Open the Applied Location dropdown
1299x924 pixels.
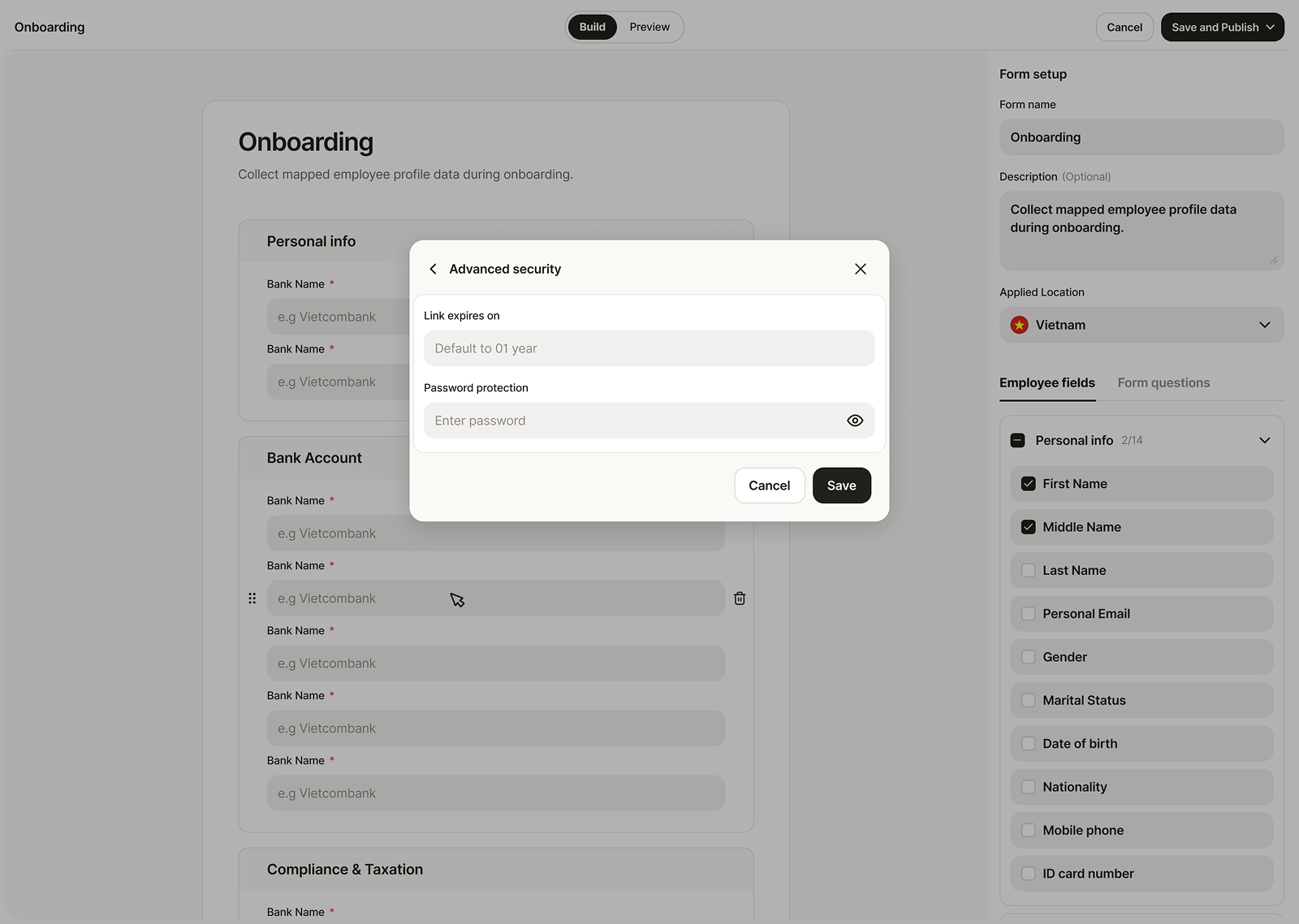pos(1141,325)
